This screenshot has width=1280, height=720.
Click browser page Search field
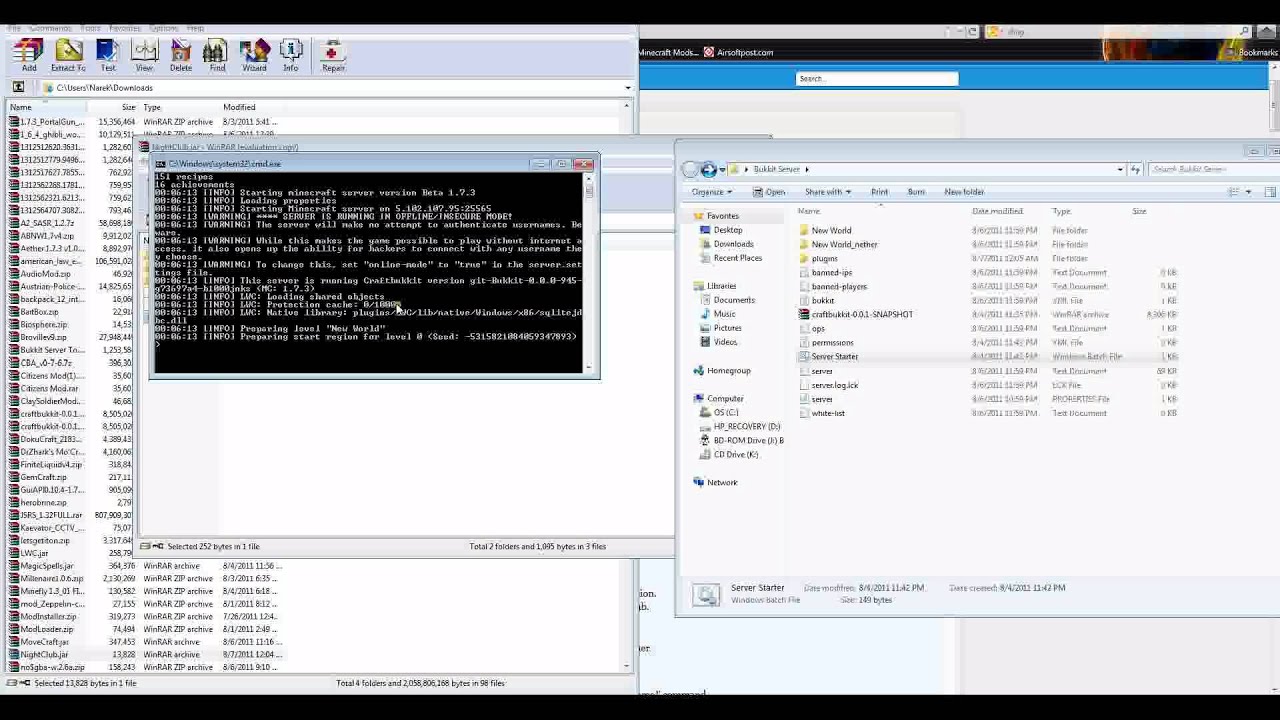[x=877, y=78]
